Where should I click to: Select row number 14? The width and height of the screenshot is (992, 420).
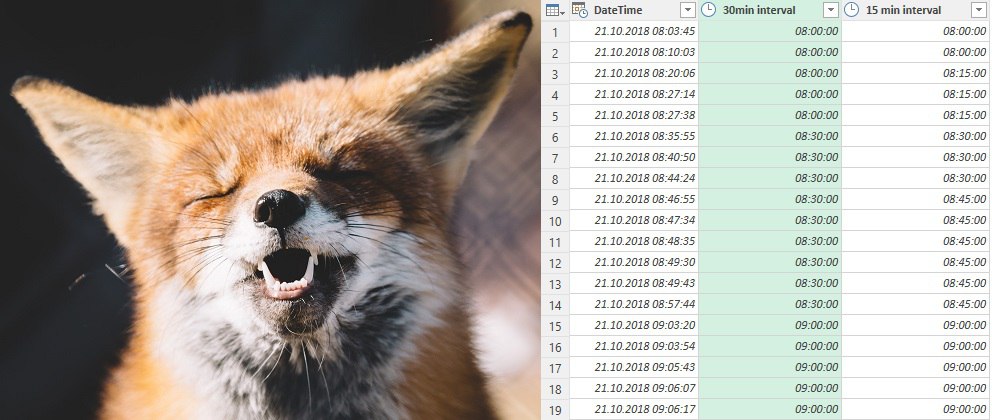click(555, 305)
